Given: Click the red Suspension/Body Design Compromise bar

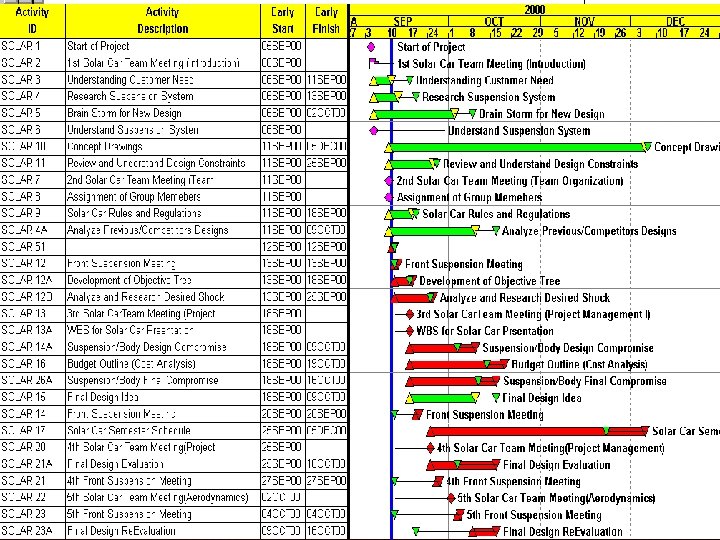Looking at the screenshot, I should 442,348.
